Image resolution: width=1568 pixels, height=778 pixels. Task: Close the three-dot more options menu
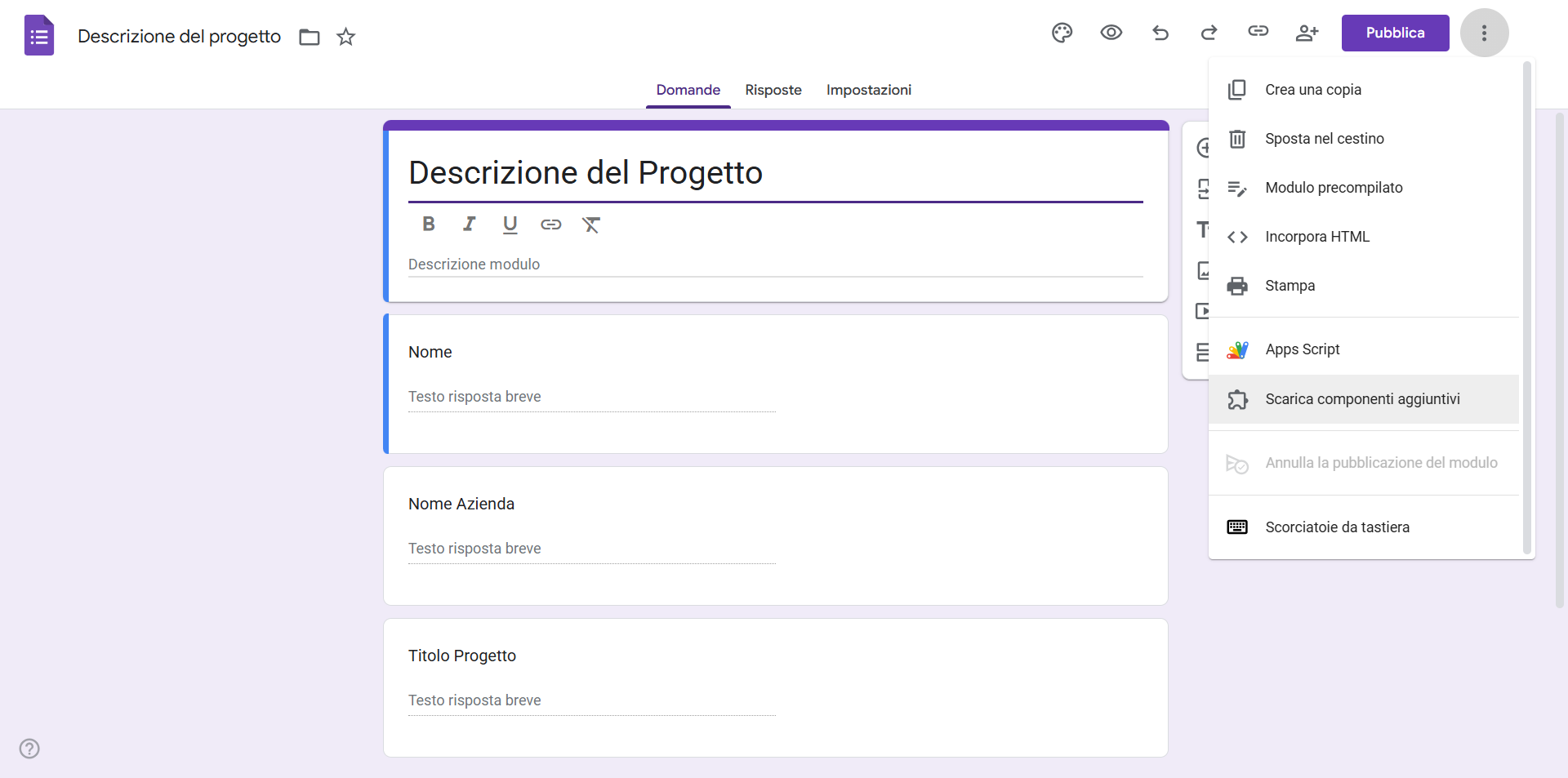pyautogui.click(x=1484, y=33)
